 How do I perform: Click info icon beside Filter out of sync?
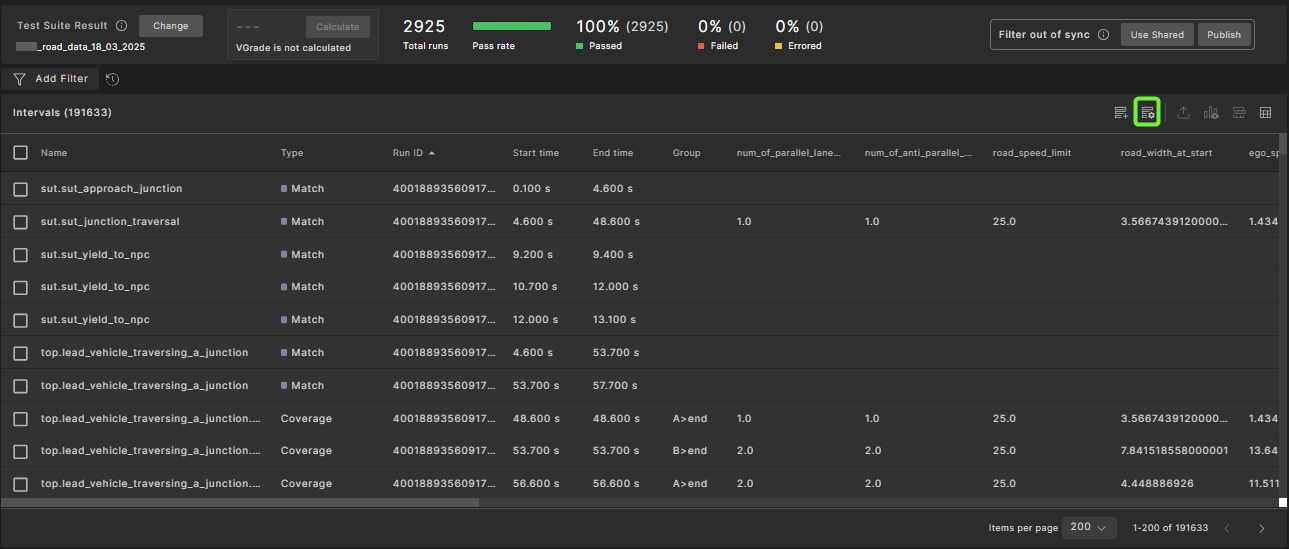tap(1103, 35)
